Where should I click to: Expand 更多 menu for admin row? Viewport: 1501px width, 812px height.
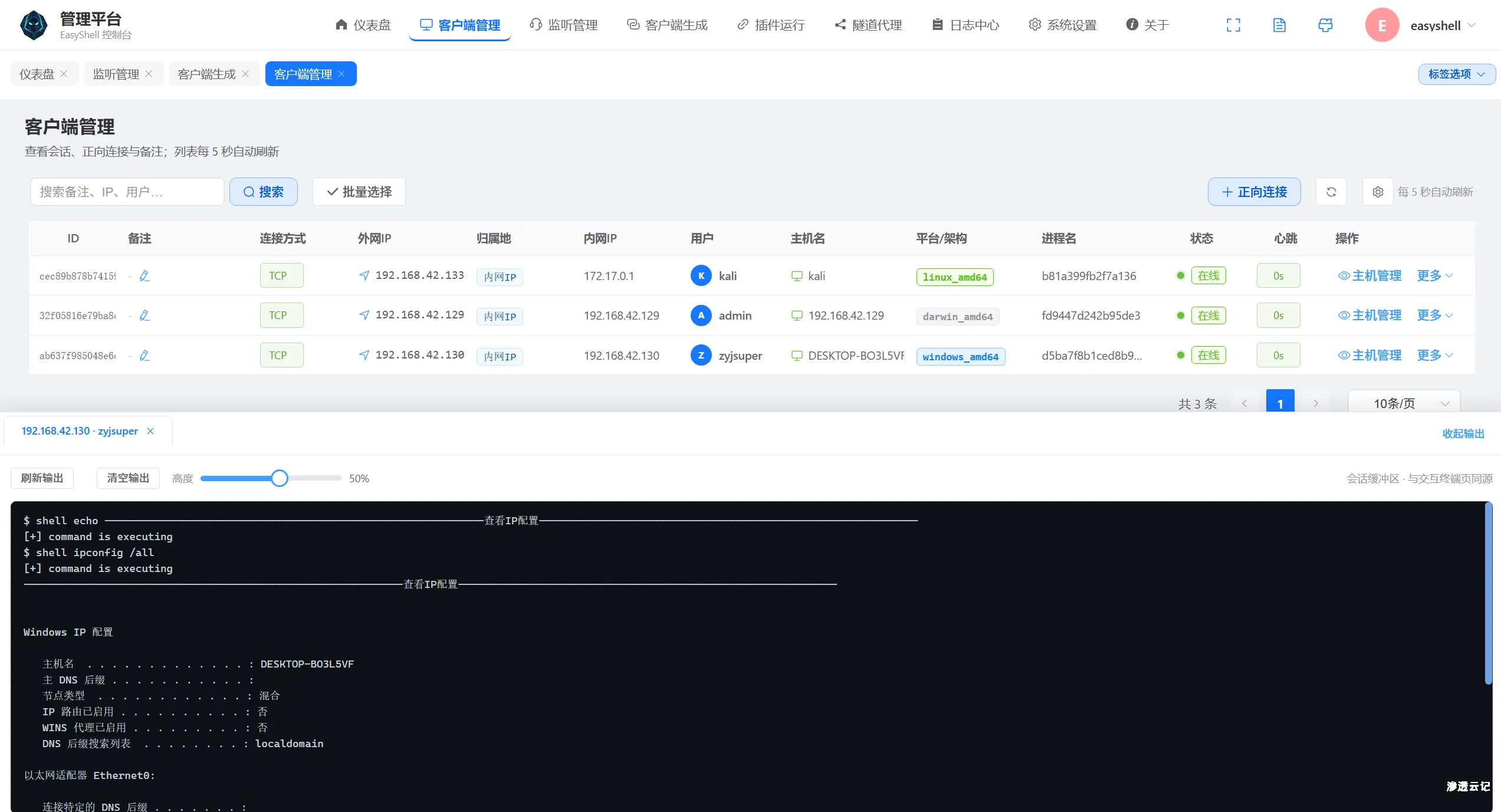(1435, 315)
